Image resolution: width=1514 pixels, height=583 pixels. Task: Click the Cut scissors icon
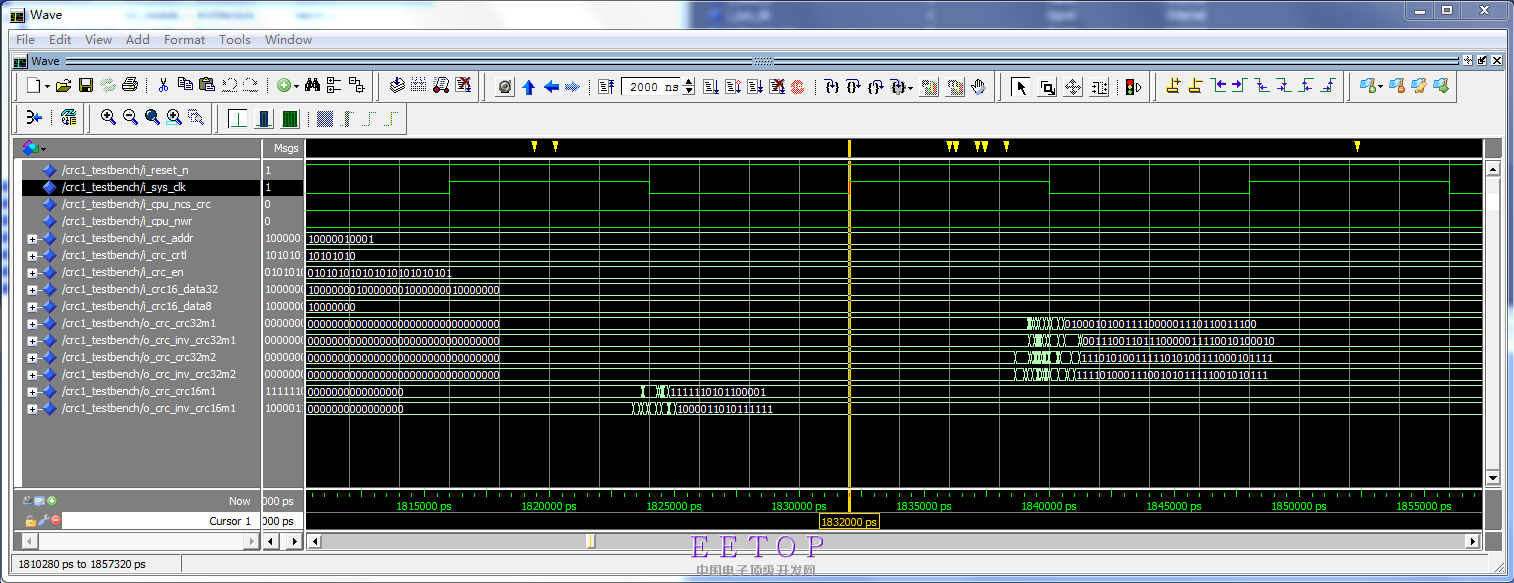163,85
